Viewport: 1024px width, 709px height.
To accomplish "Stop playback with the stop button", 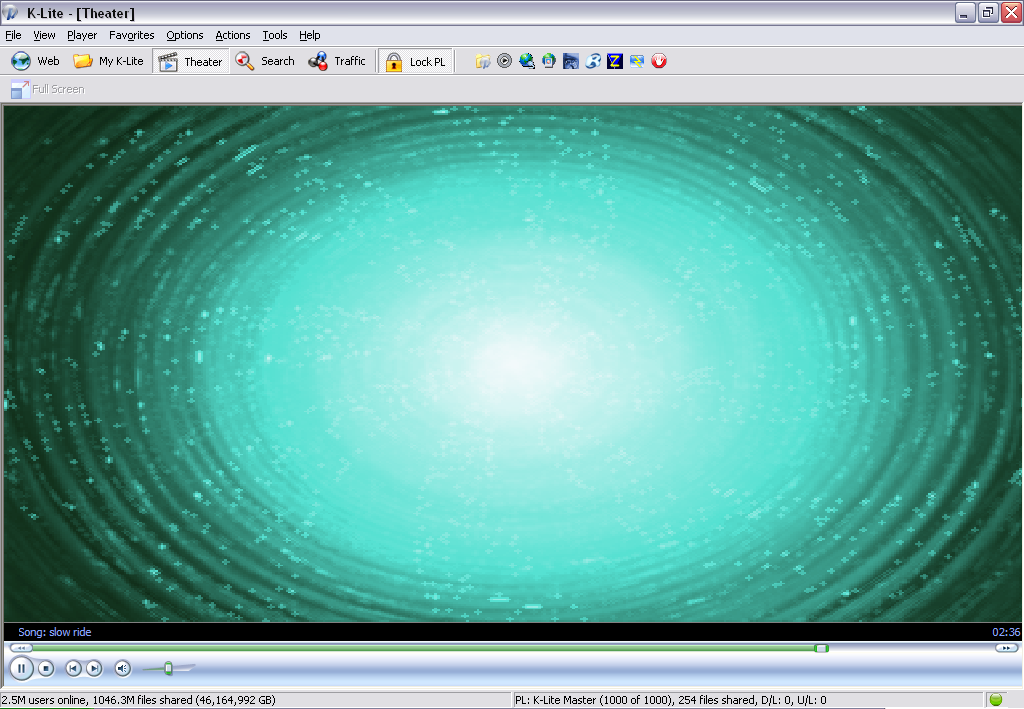I will [x=46, y=668].
